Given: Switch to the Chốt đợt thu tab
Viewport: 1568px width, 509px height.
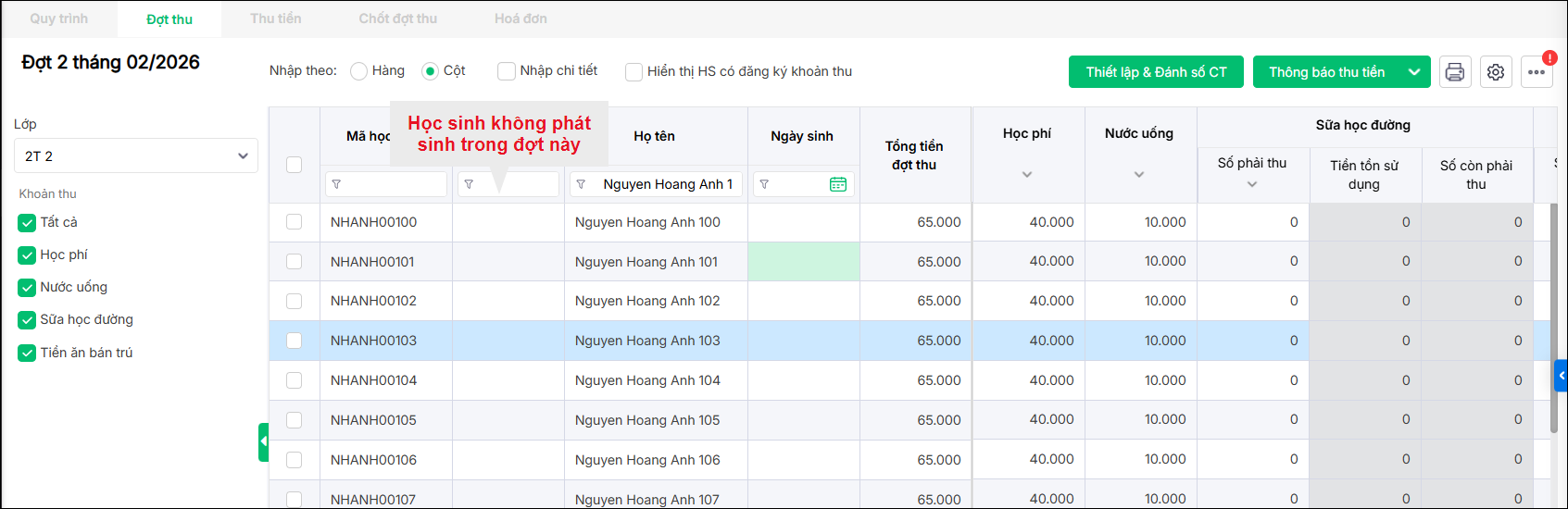Looking at the screenshot, I should coord(398,19).
